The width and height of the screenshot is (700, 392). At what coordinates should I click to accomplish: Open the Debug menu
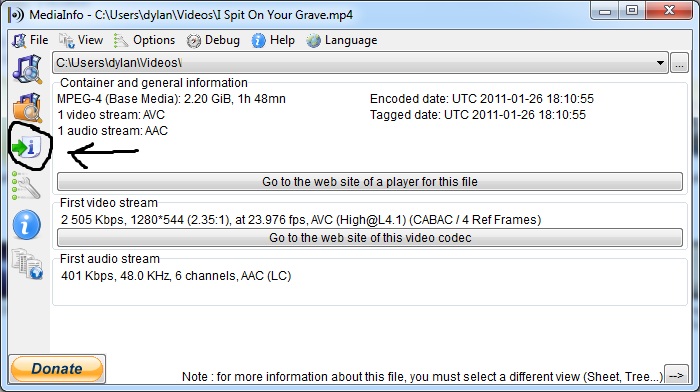pyautogui.click(x=213, y=40)
